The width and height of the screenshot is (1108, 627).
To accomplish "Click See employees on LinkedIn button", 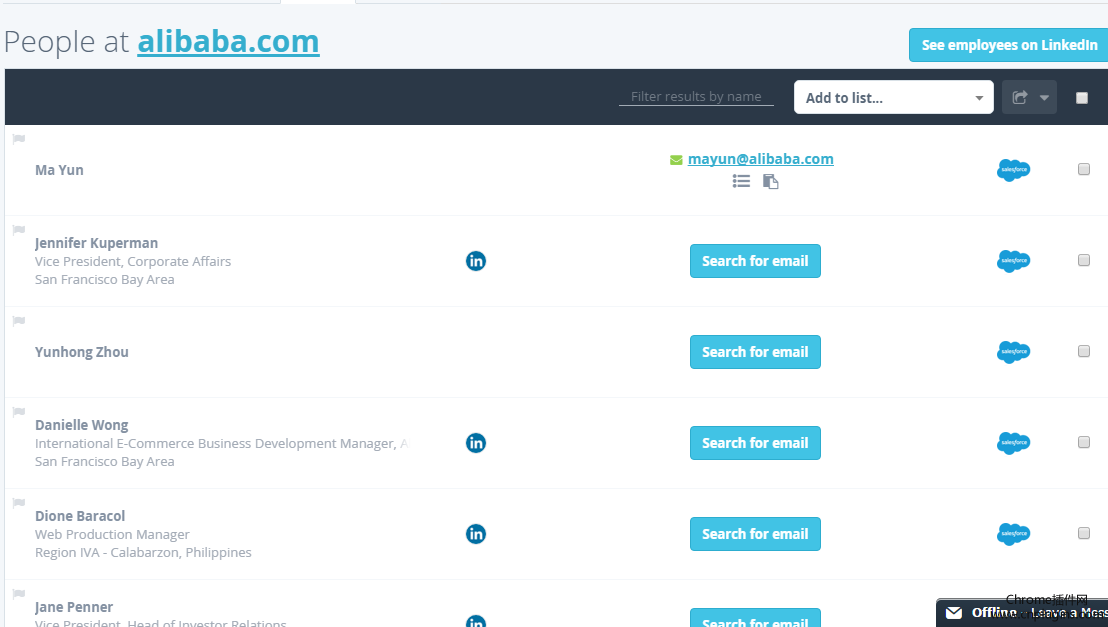I will 1009,45.
